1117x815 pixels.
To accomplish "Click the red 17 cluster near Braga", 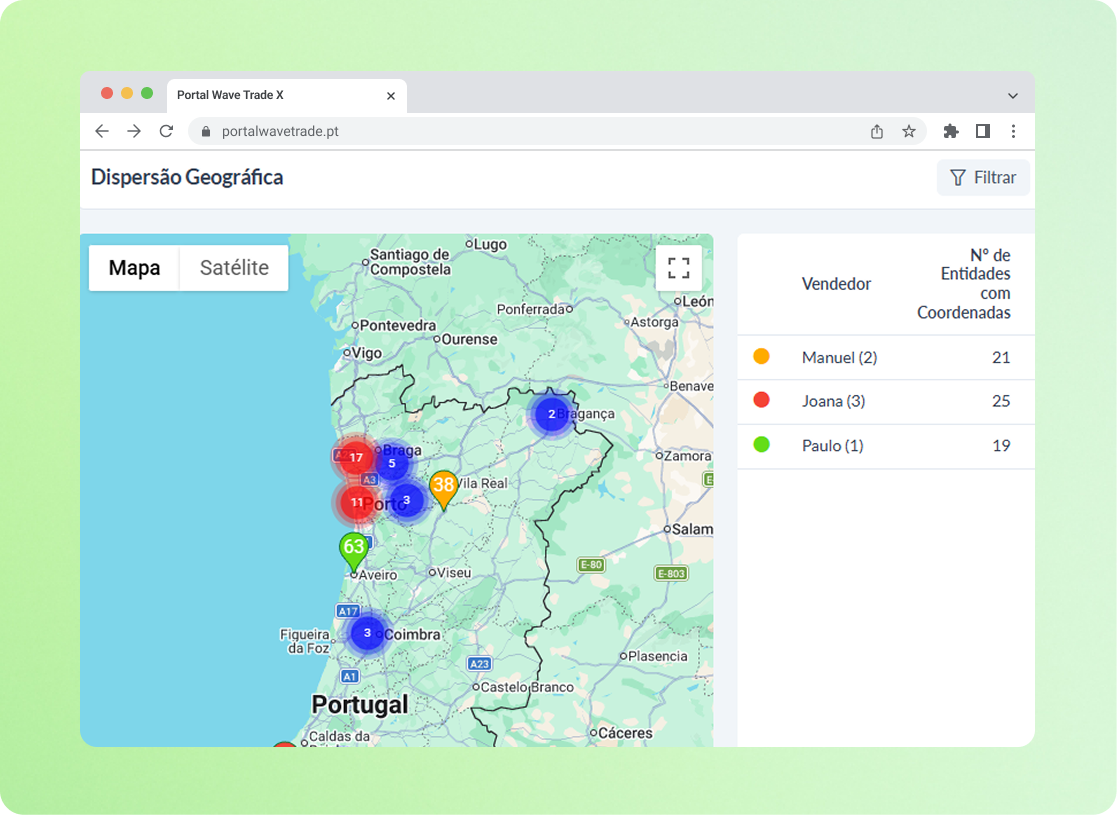I will pos(355,457).
